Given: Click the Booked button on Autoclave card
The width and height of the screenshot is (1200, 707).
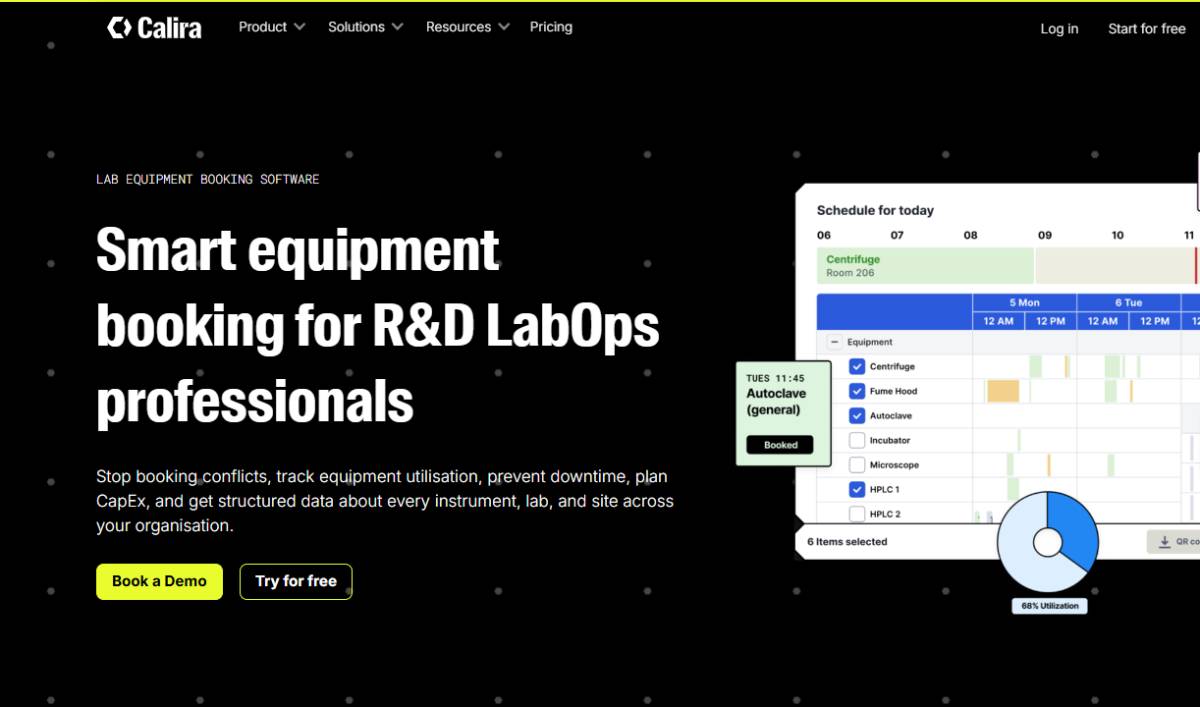Looking at the screenshot, I should click(780, 445).
